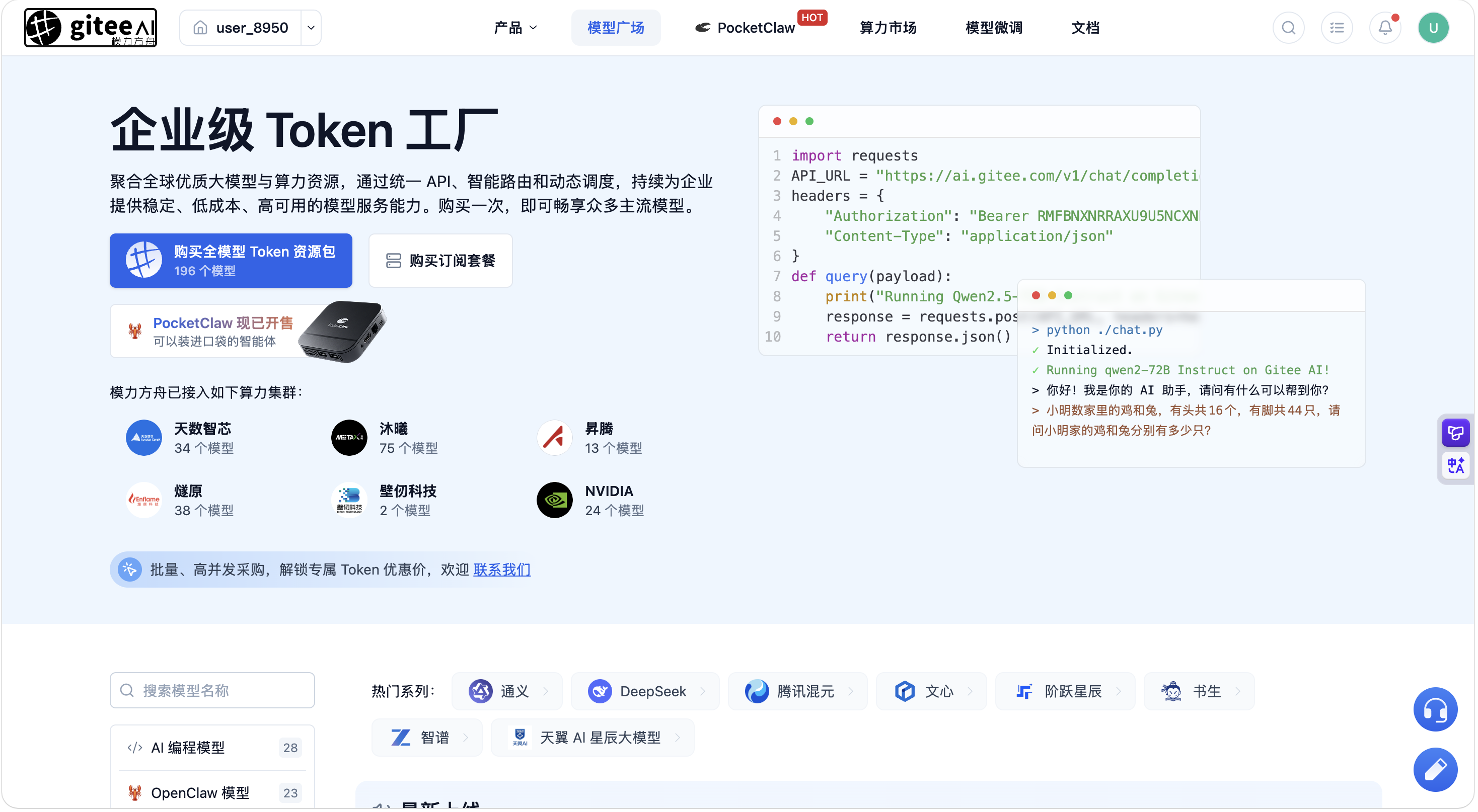Go to 算力市场 in navigation
Image resolution: width=1478 pixels, height=812 pixels.
tap(888, 28)
